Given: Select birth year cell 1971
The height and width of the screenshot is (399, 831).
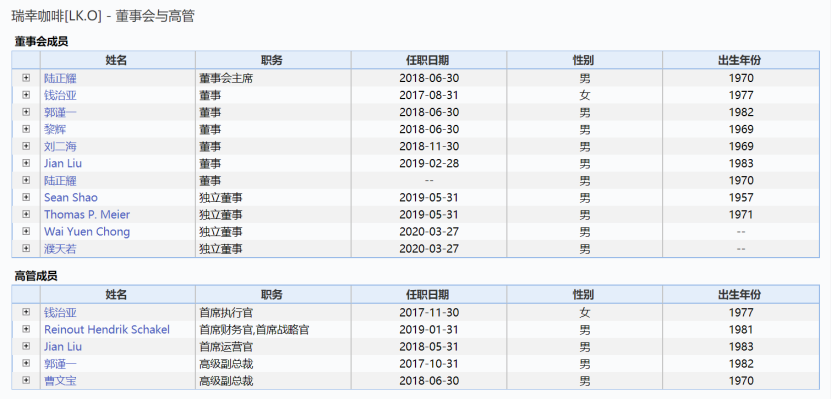Looking at the screenshot, I should pyautogui.click(x=741, y=215).
